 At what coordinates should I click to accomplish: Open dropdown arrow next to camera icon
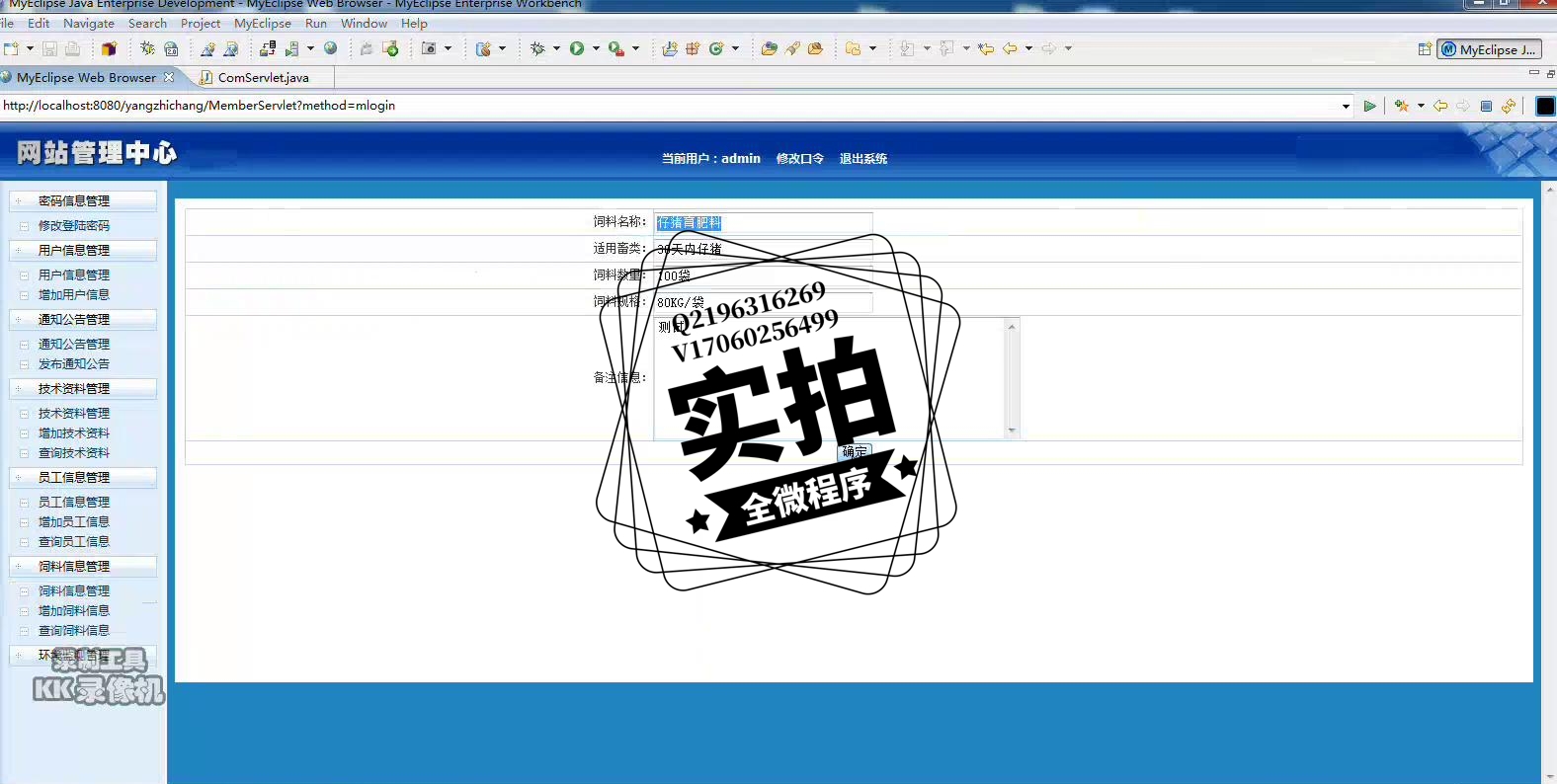point(448,48)
